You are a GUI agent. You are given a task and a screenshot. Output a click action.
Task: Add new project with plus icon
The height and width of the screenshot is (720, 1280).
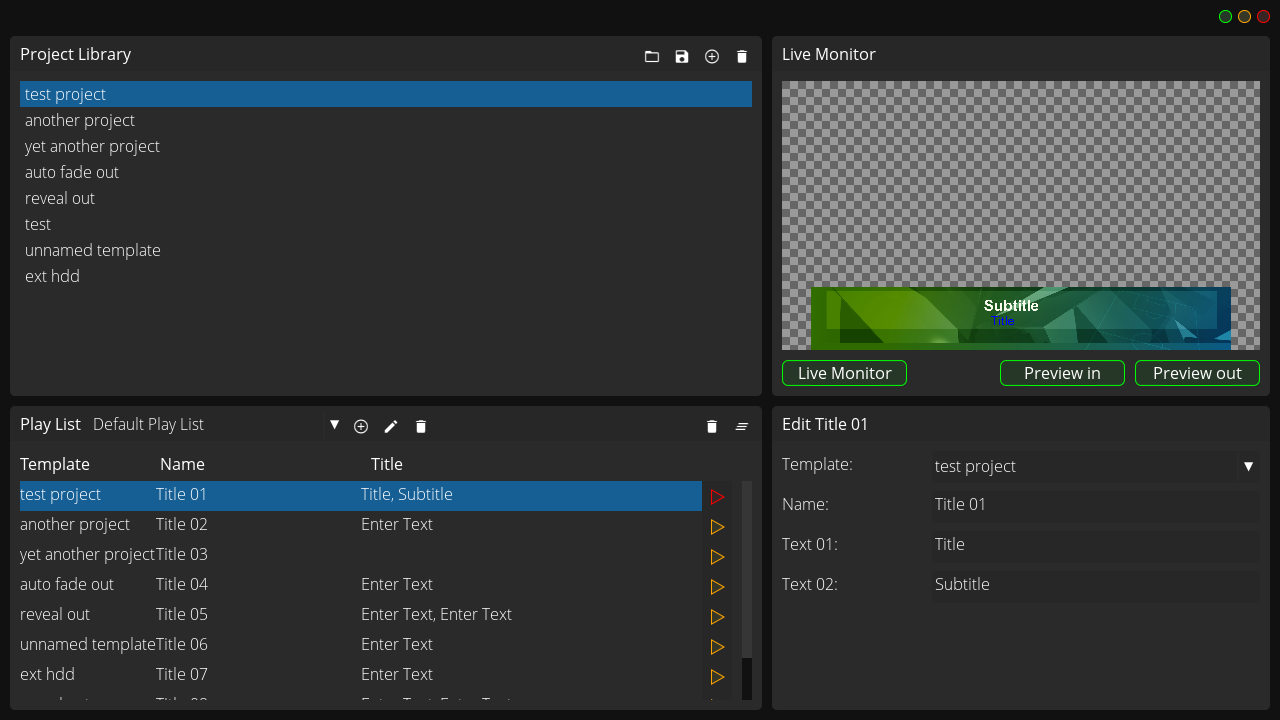pyautogui.click(x=712, y=57)
